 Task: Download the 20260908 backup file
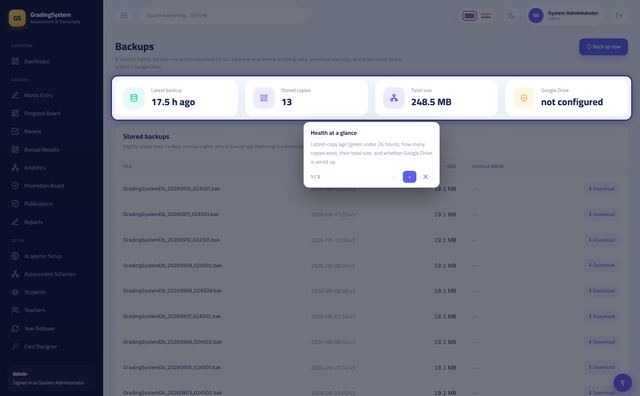(x=602, y=291)
